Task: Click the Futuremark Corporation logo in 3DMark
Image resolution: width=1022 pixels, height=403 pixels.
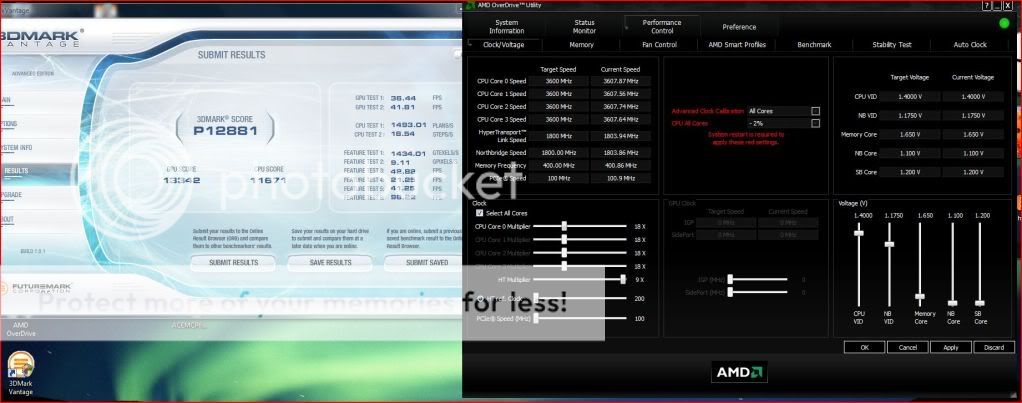Action: 36,288
